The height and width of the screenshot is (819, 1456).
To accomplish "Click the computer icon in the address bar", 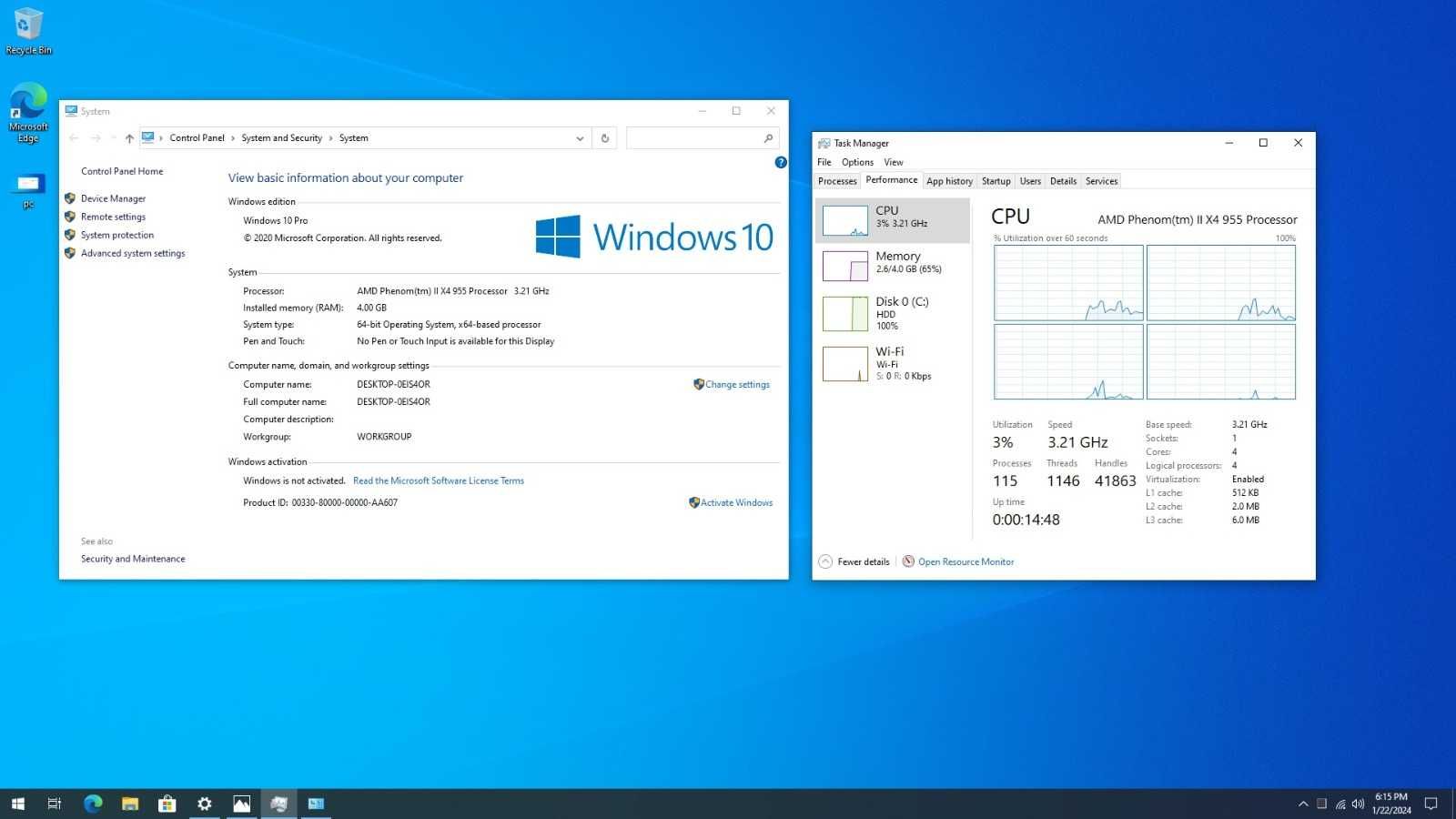I will [x=147, y=138].
